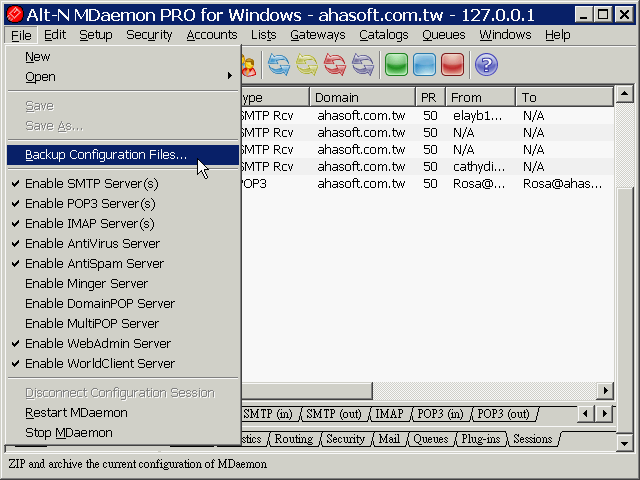Switch to the SMTP (out) tab
Viewport: 640px width, 480px height.
pos(334,414)
